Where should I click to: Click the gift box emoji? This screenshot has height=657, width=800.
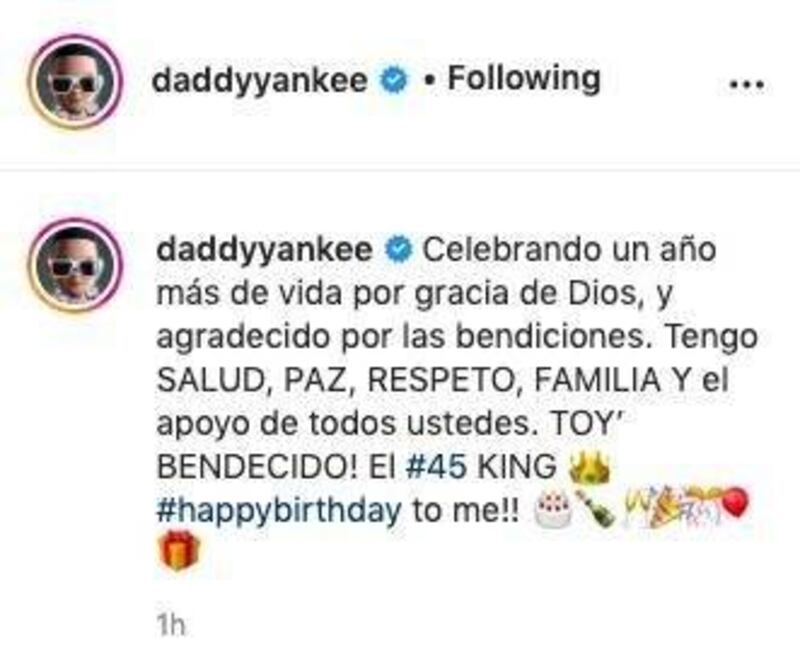click(179, 550)
